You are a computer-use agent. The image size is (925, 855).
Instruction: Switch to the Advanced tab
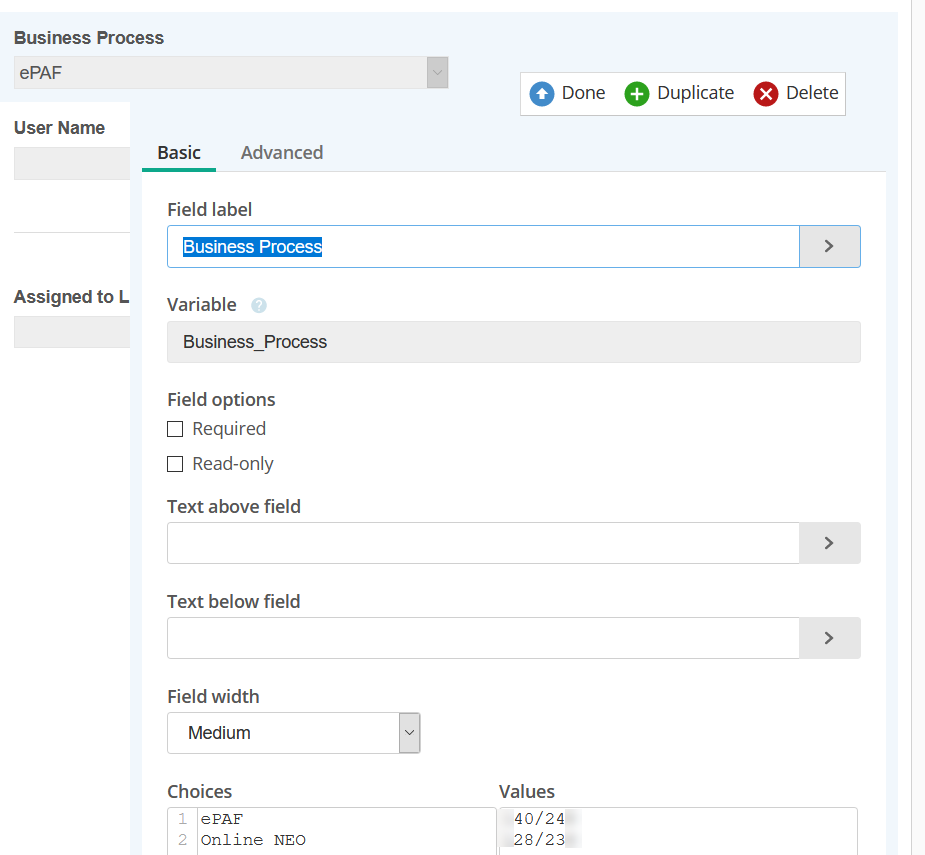(281, 153)
